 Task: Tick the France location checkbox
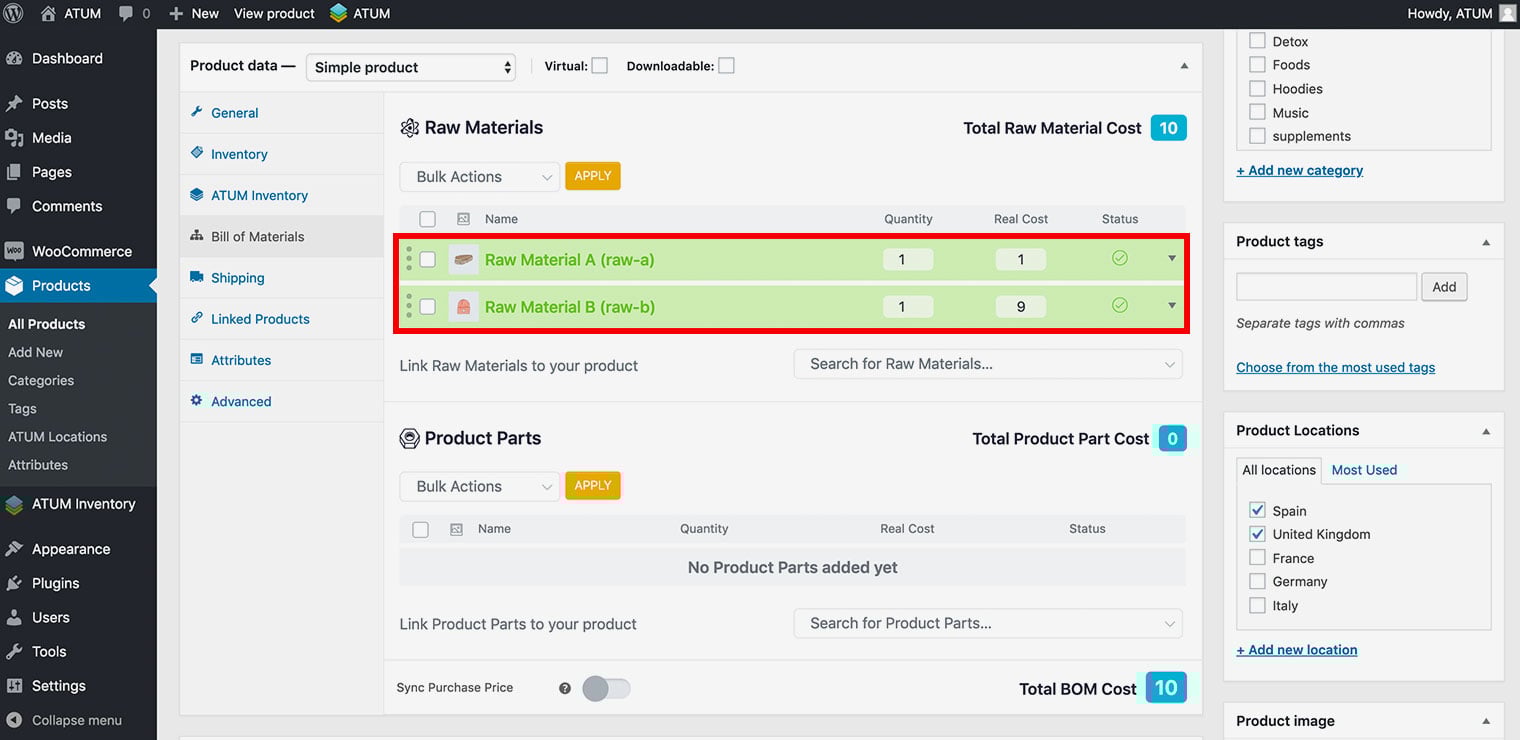click(x=1258, y=558)
